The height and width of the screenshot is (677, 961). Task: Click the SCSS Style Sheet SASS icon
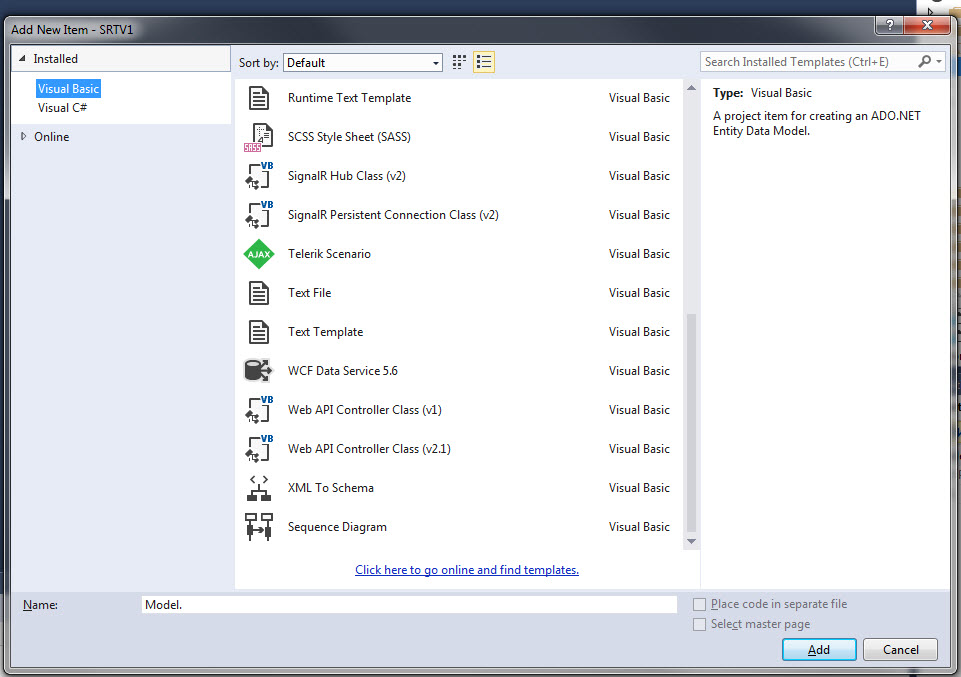(259, 137)
